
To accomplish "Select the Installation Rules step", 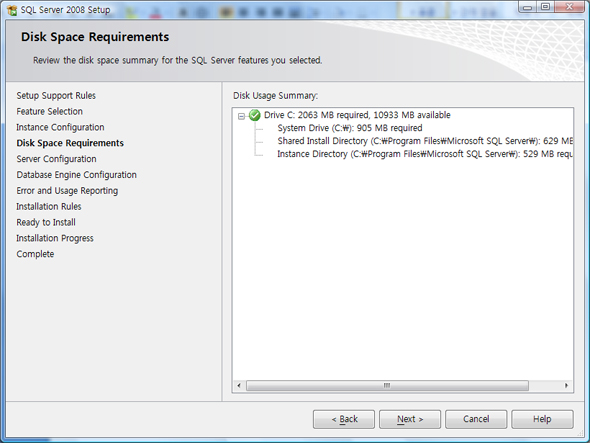I will point(49,207).
